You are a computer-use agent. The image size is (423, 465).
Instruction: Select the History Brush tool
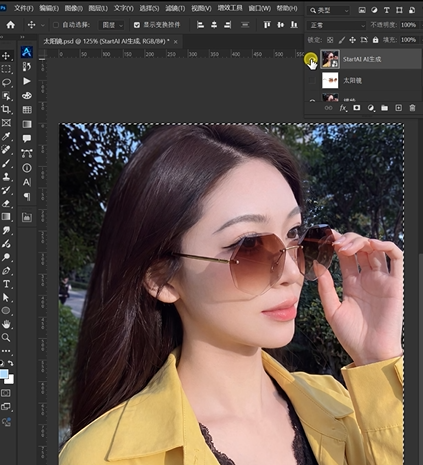(x=6, y=190)
